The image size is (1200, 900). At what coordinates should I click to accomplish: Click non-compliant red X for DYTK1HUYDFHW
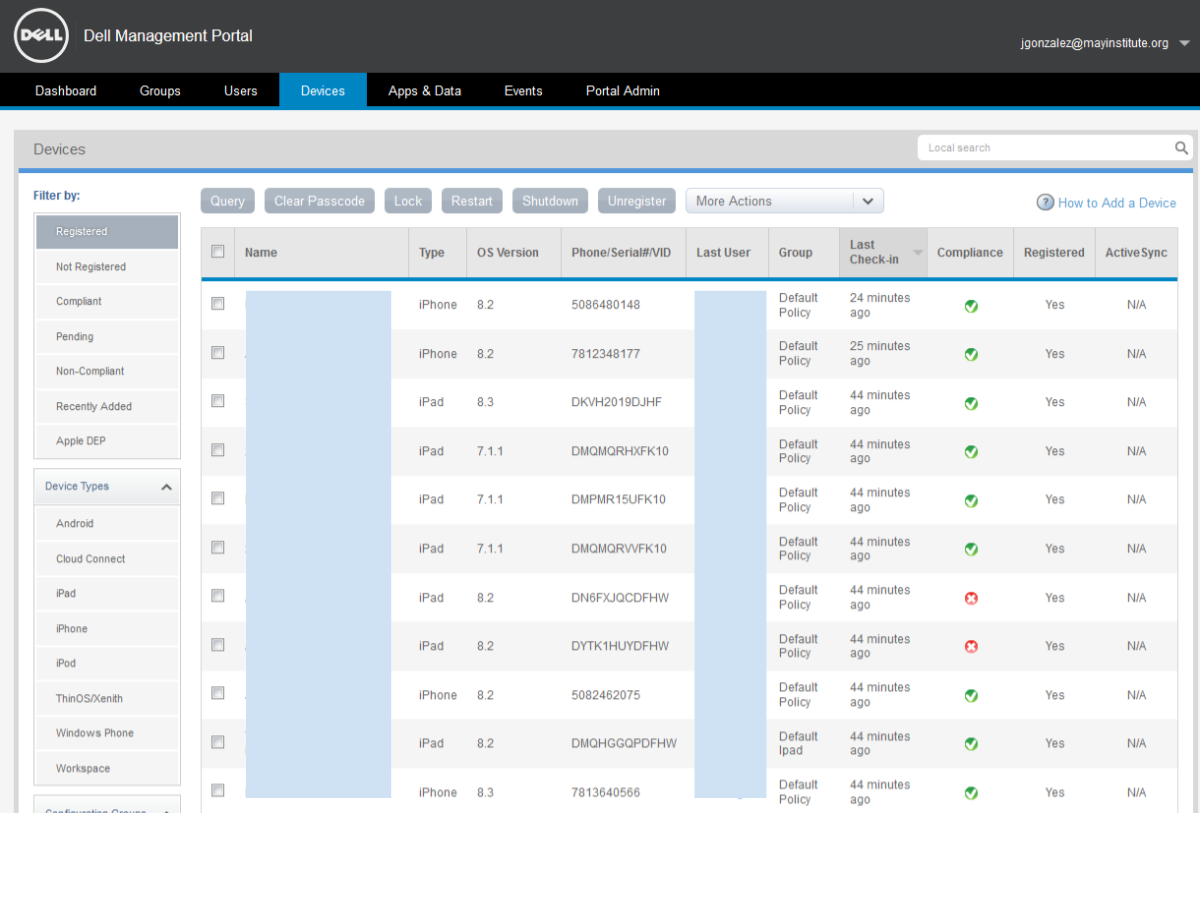pyautogui.click(x=971, y=647)
